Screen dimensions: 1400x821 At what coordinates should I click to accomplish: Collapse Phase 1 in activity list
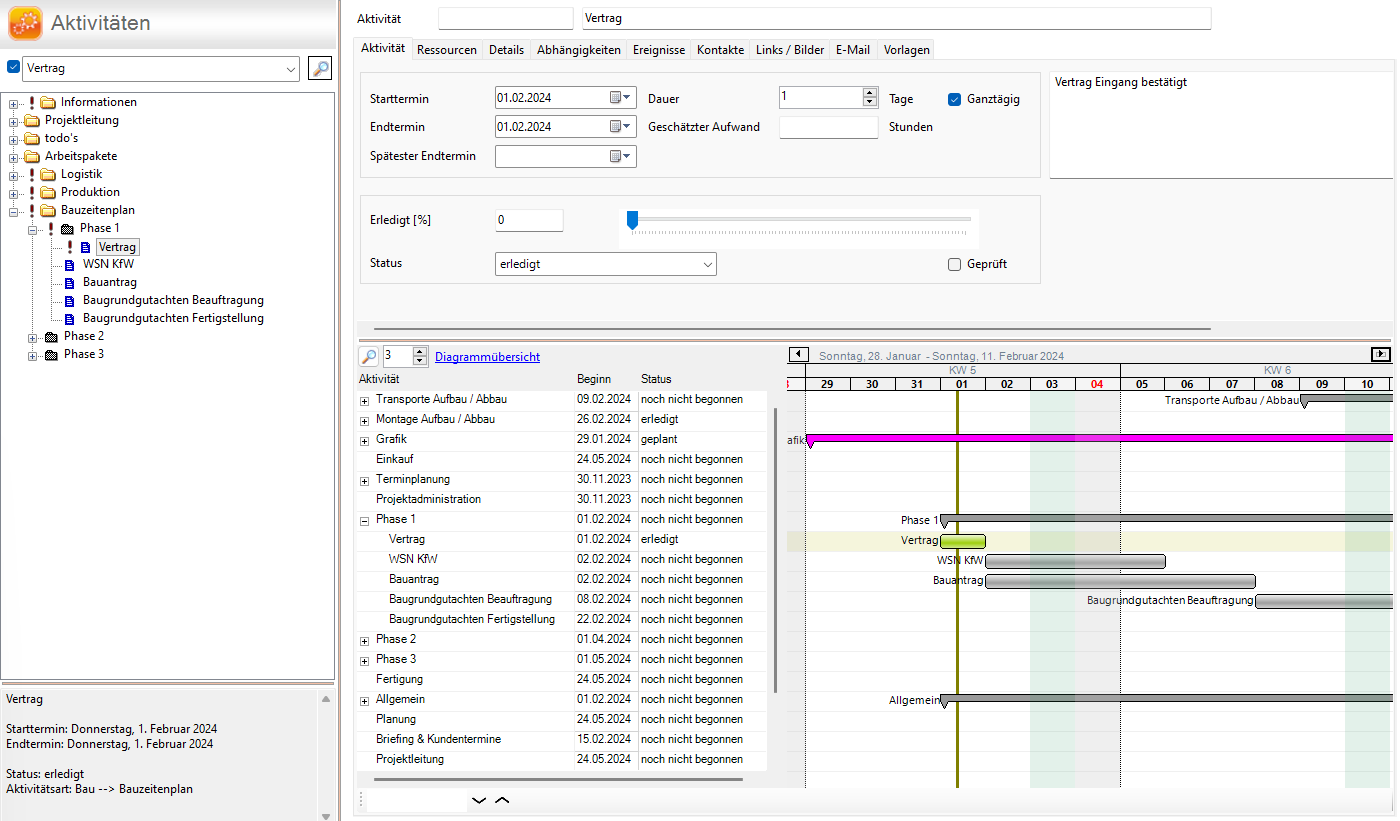(364, 520)
